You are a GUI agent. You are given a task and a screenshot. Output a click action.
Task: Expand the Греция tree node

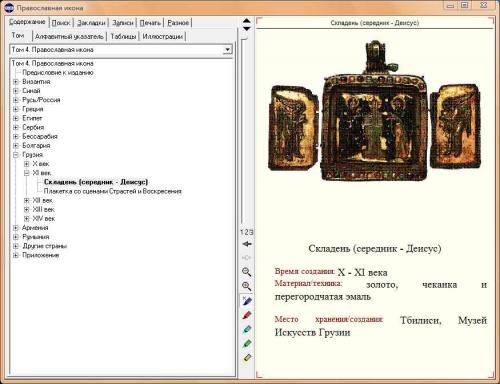coord(16,109)
